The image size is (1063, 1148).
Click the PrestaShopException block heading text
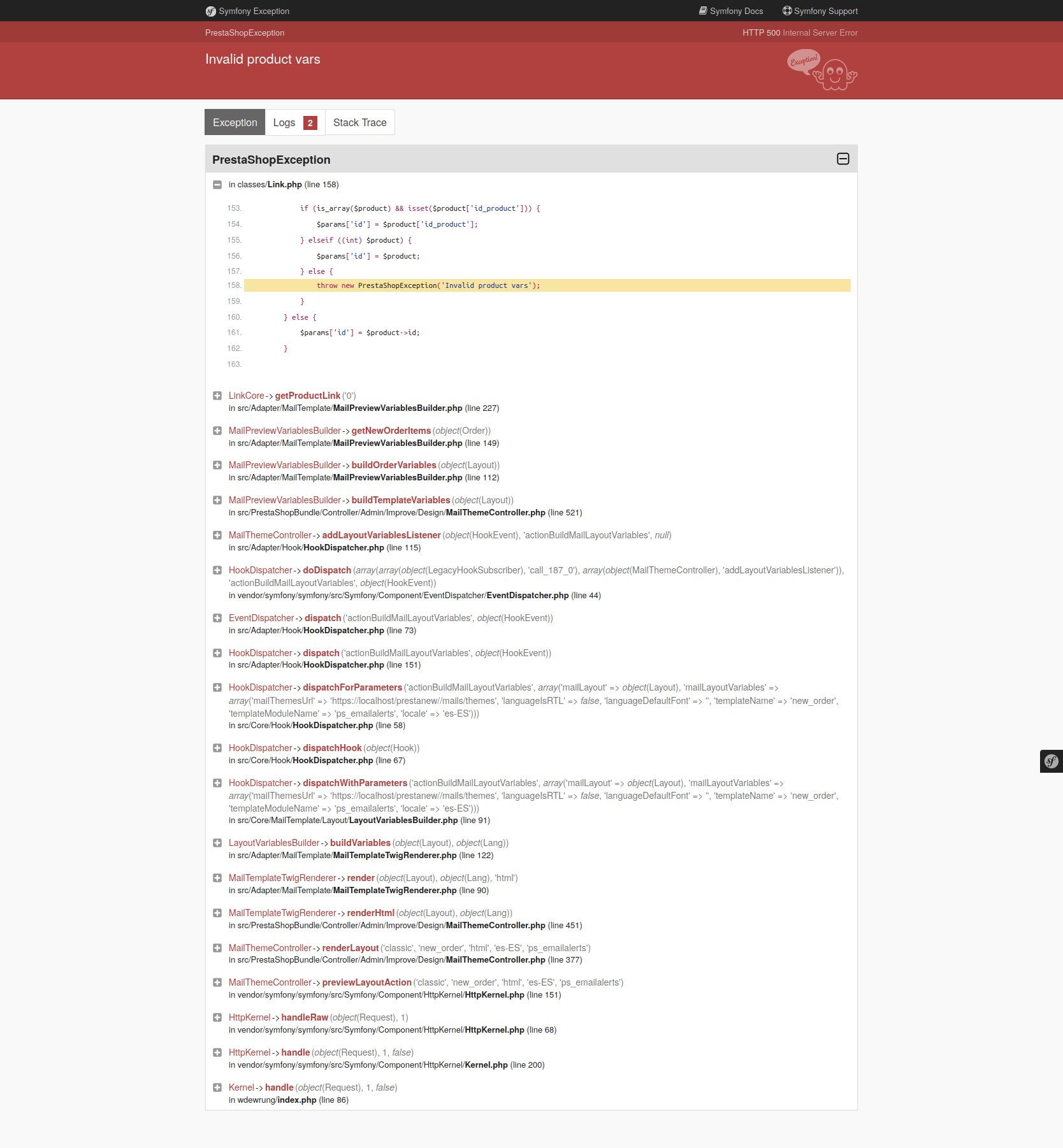pos(271,160)
